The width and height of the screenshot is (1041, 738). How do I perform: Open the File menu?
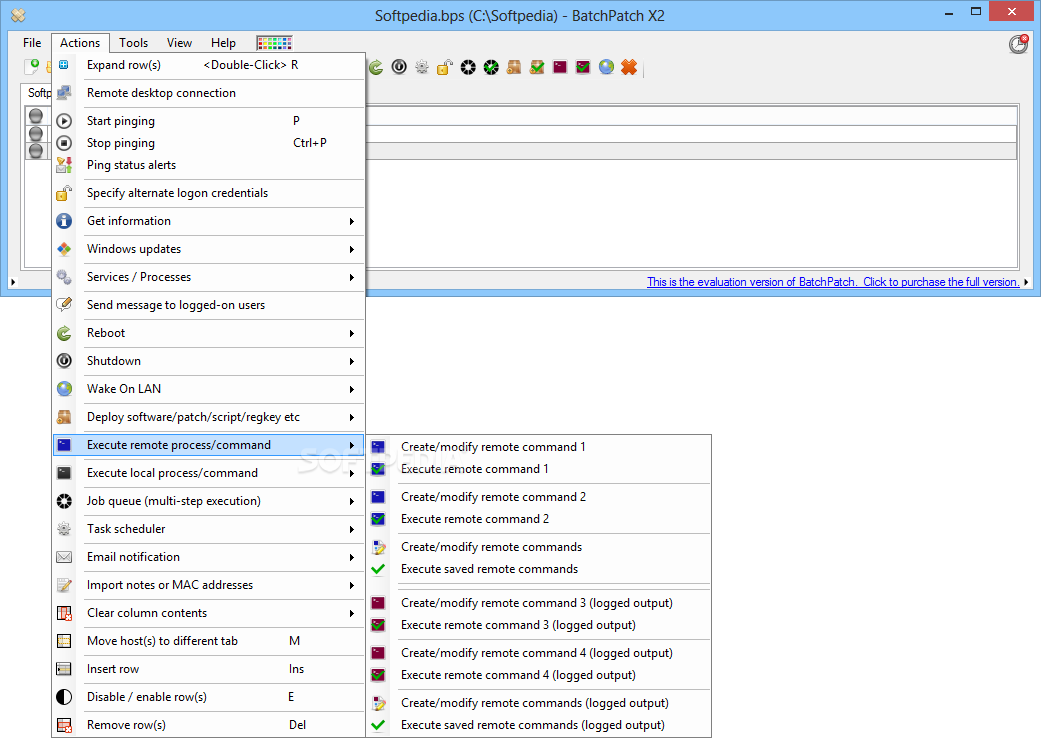coord(32,42)
